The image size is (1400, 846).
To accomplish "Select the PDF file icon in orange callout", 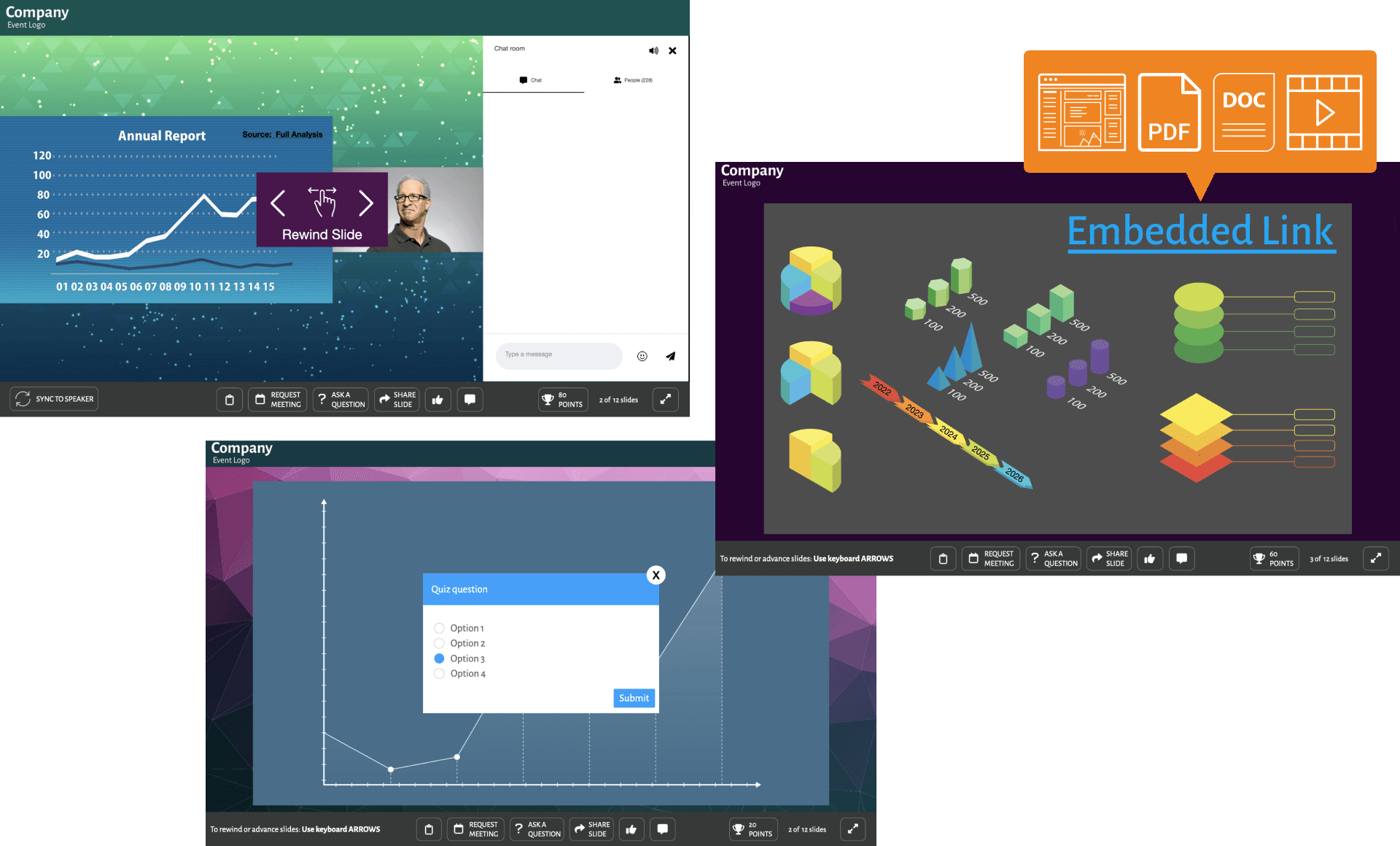I will (x=1170, y=112).
